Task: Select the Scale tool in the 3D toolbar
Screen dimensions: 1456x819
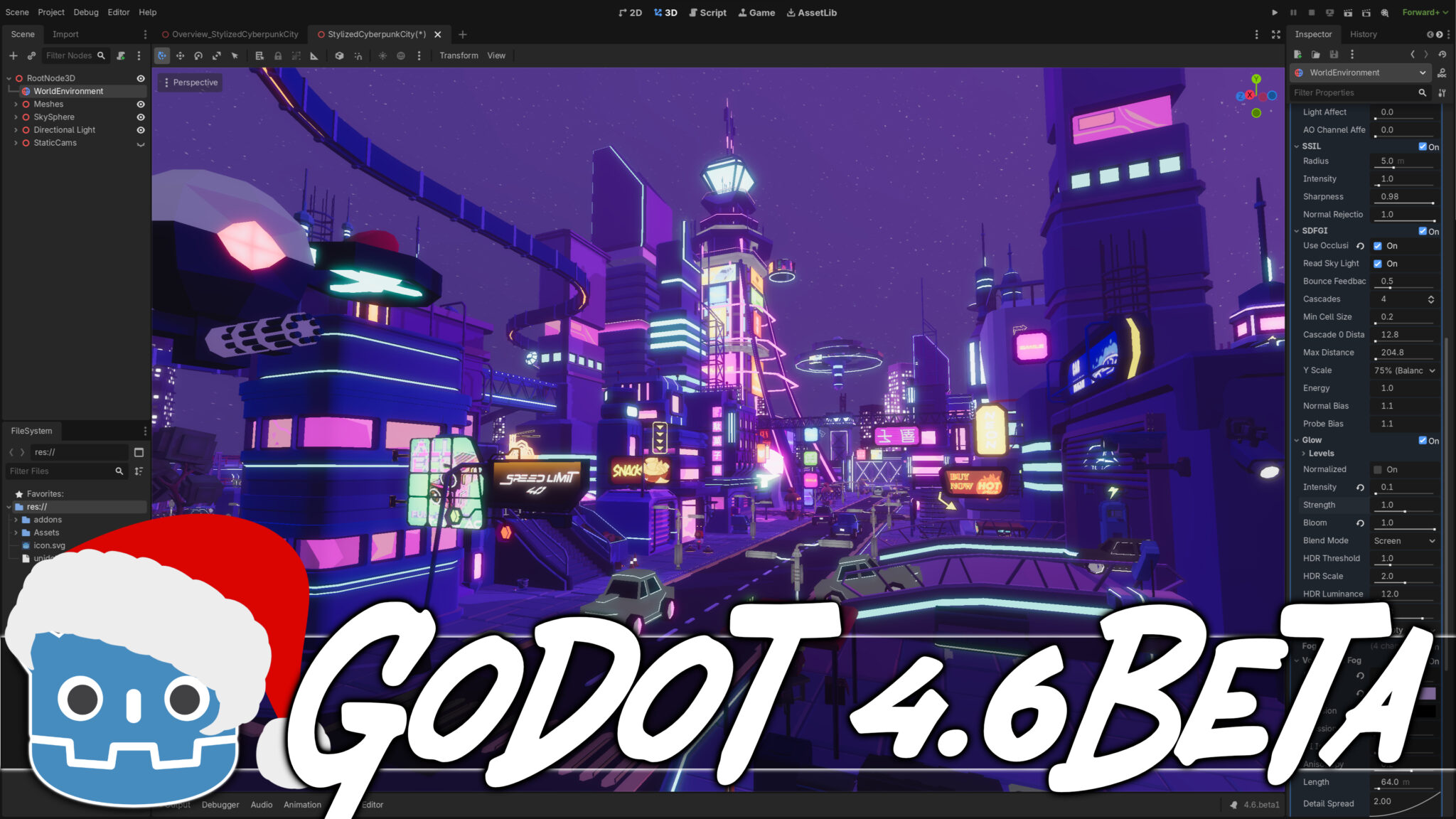Action: pos(218,55)
